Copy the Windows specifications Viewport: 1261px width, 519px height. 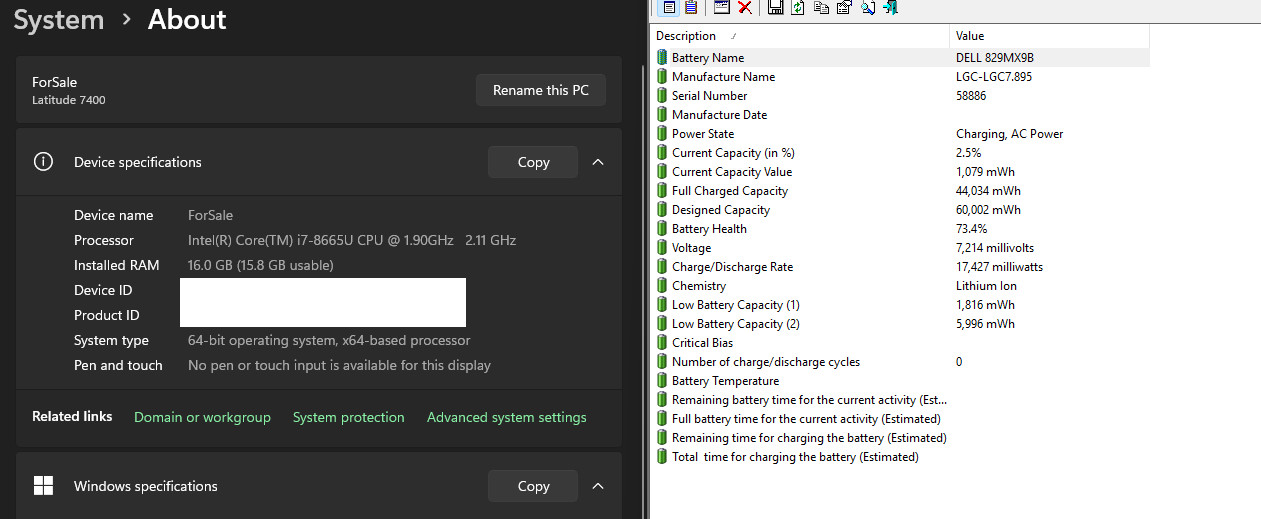point(533,486)
